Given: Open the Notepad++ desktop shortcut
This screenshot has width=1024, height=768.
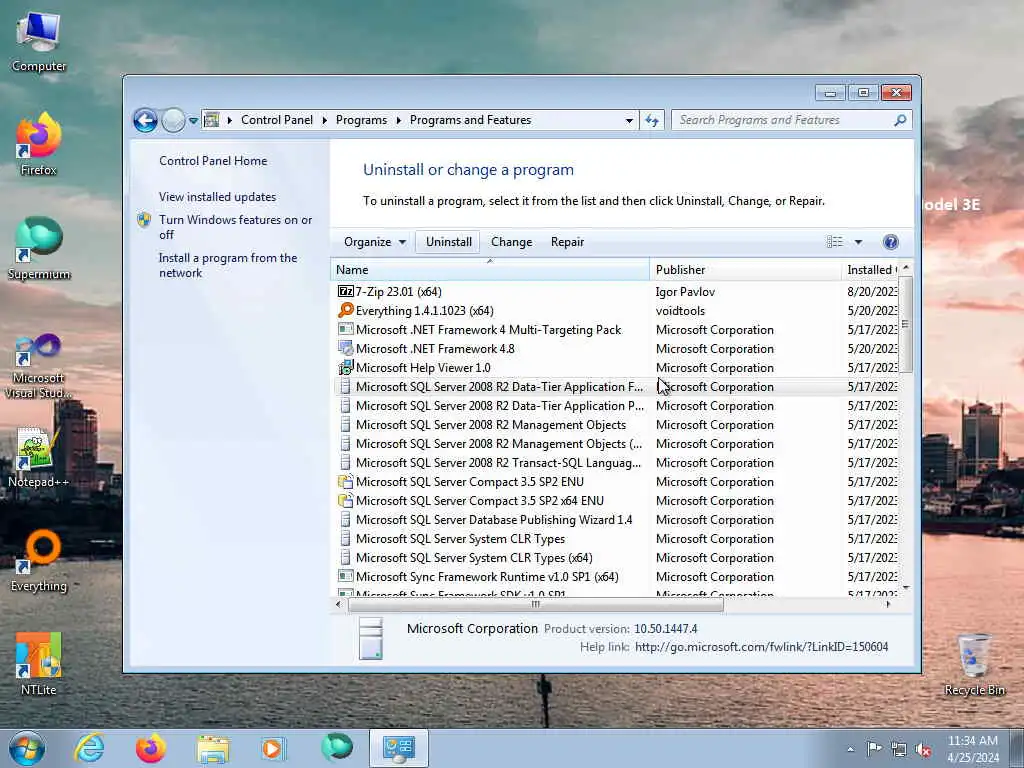Looking at the screenshot, I should click(39, 457).
